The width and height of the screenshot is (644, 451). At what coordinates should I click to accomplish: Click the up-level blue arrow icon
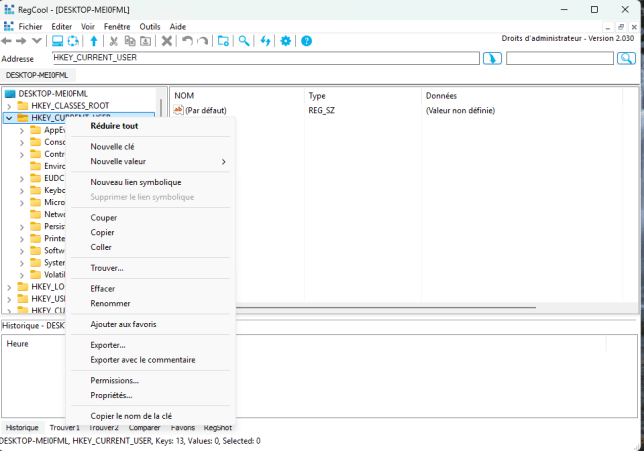94,41
